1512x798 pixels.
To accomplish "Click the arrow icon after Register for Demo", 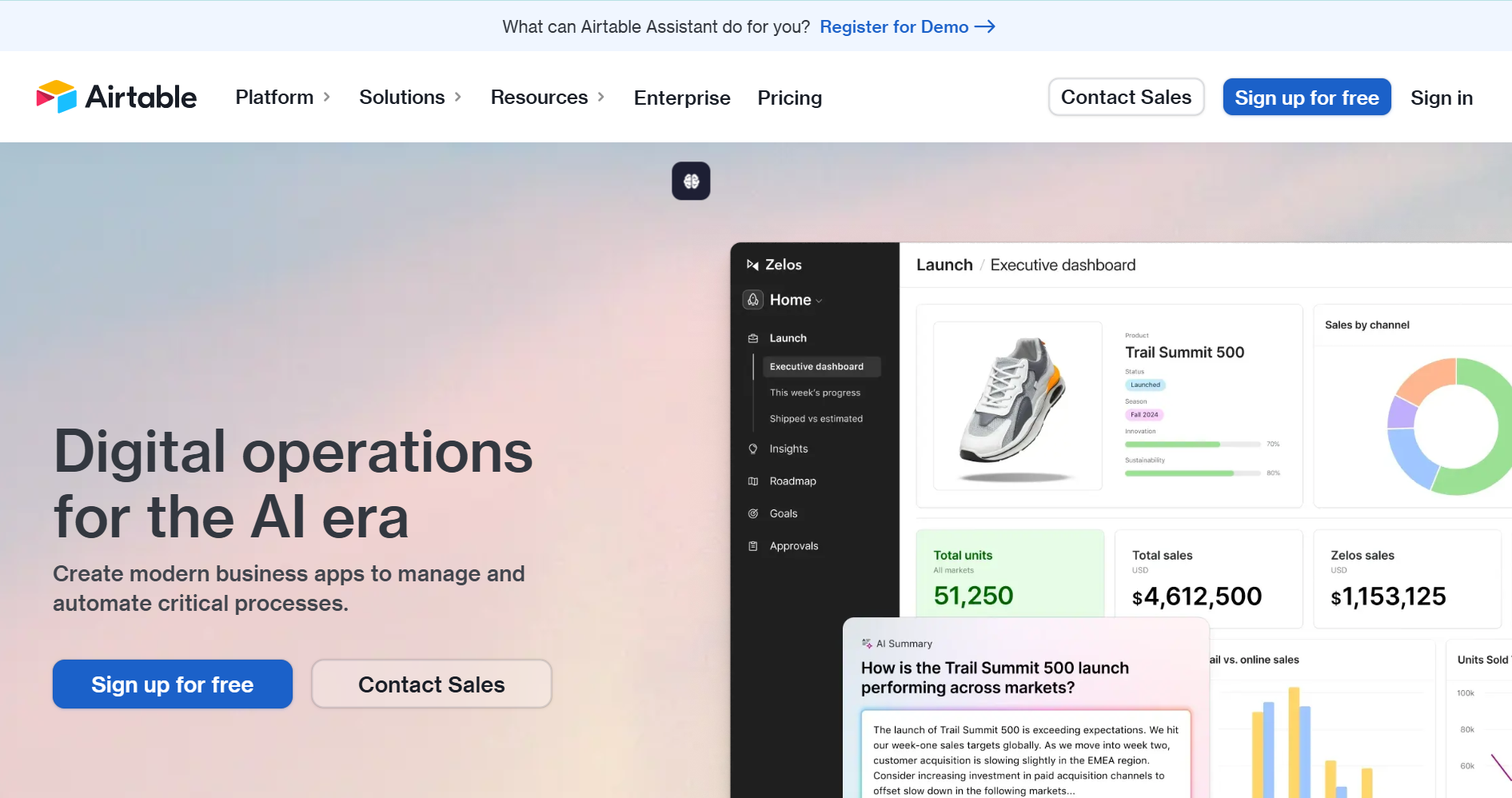I will [x=985, y=26].
